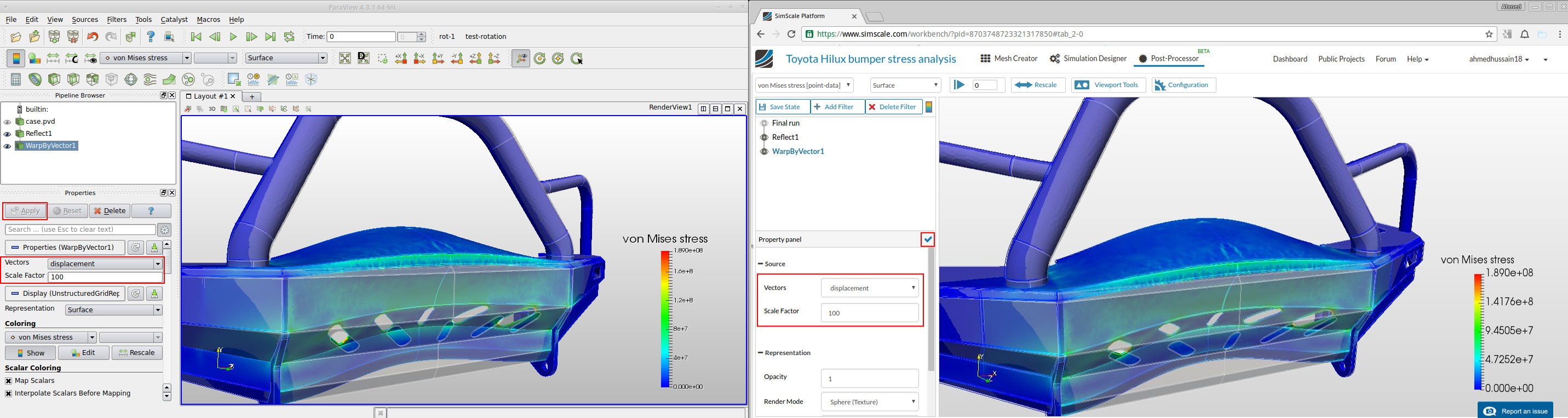Image resolution: width=1568 pixels, height=418 pixels.
Task: Click the Play animation button in ParaView
Action: click(x=233, y=37)
